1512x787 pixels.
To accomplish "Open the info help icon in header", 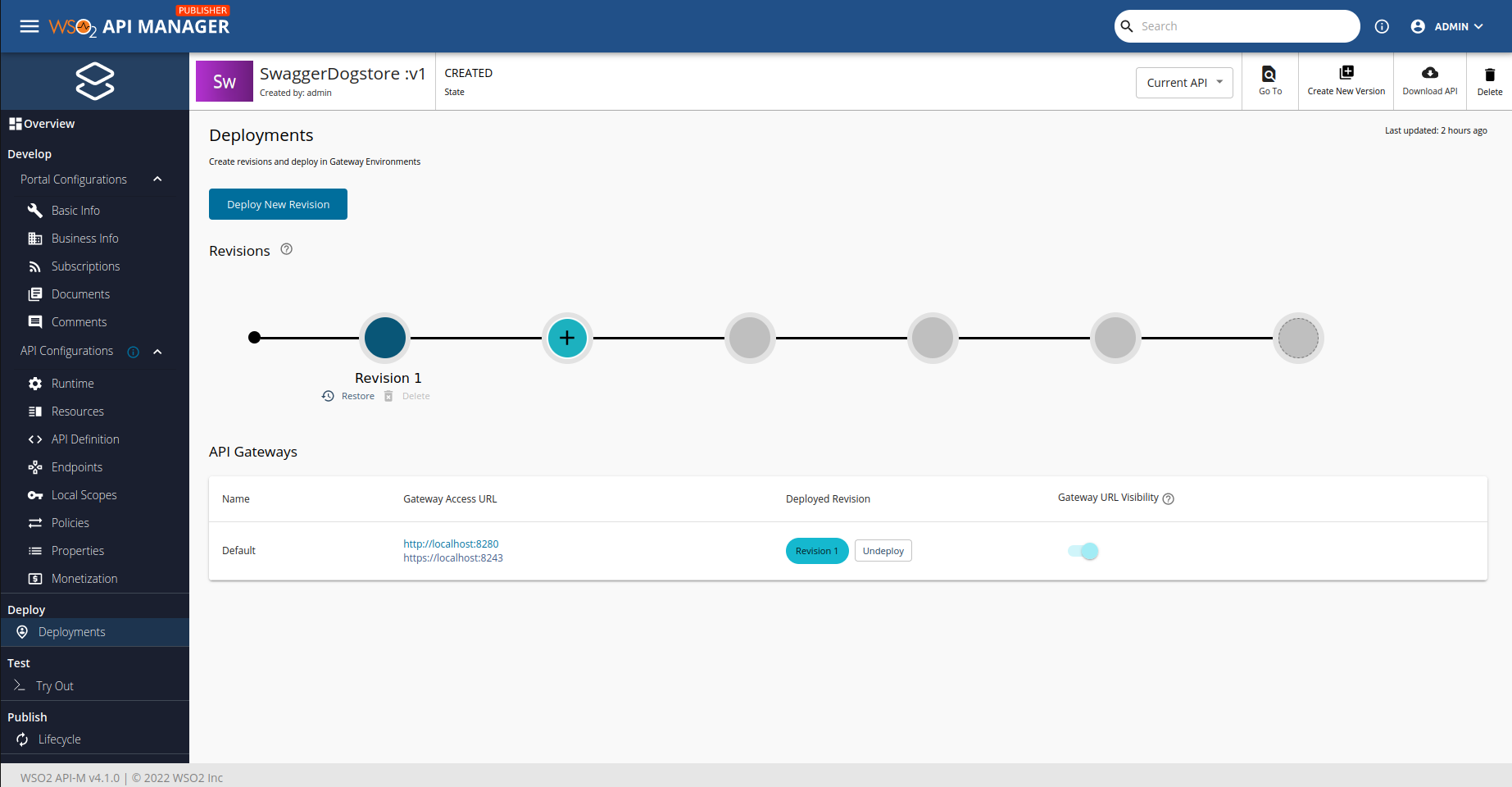I will click(1382, 26).
